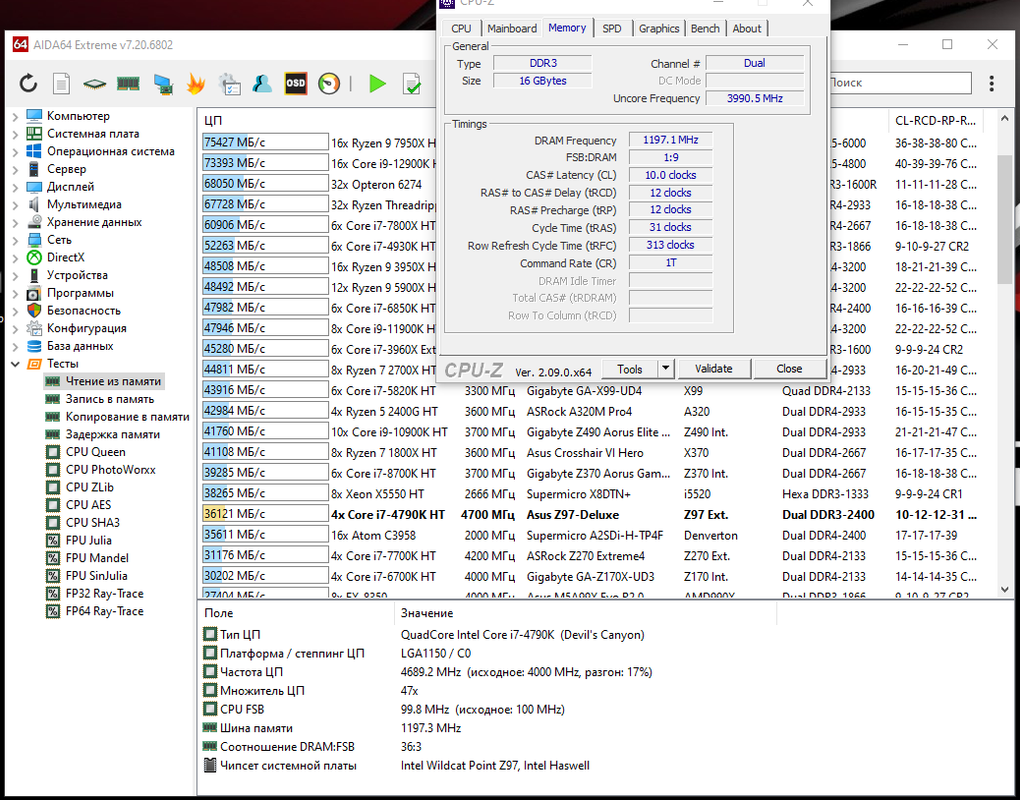Click the scroll down arrow of results list
Screen dimensions: 1020x800
point(1004,589)
